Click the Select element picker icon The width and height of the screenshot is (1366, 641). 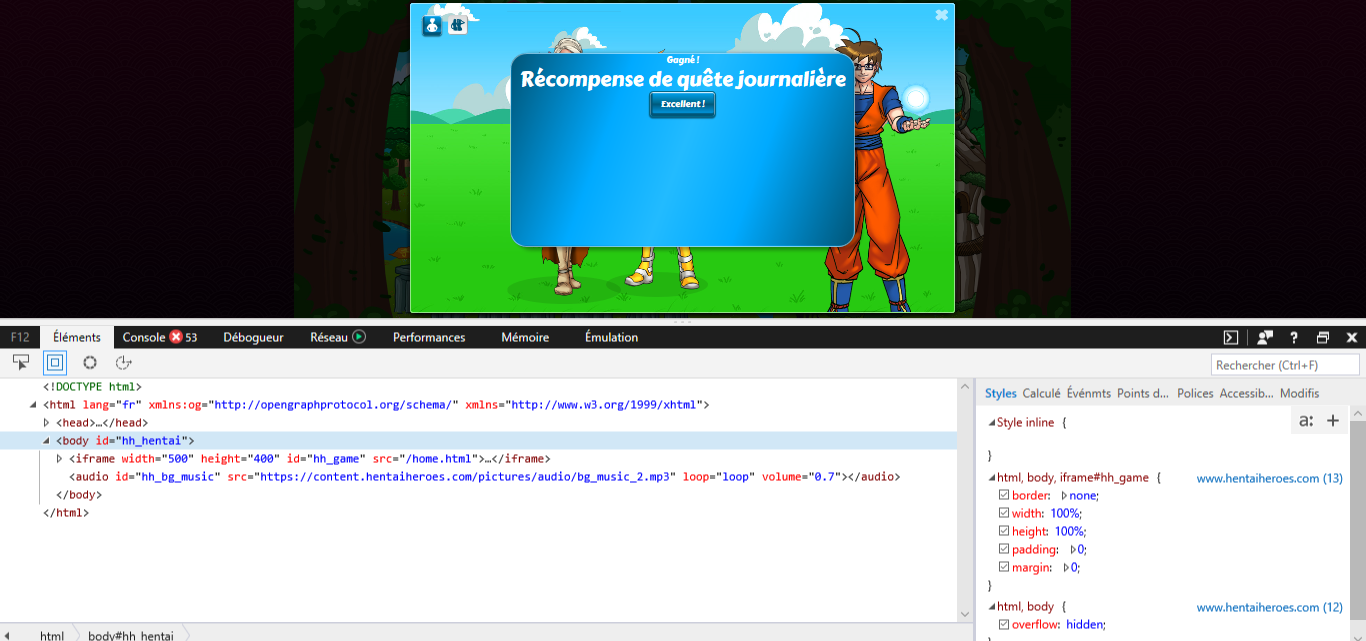(x=21, y=363)
